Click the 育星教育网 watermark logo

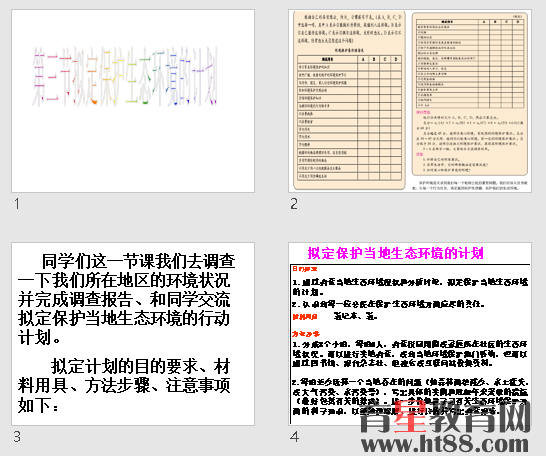point(445,416)
